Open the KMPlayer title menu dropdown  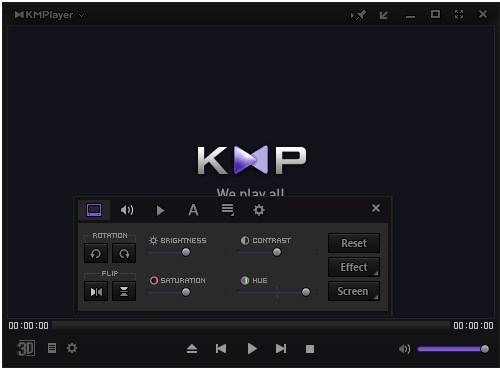(81, 15)
